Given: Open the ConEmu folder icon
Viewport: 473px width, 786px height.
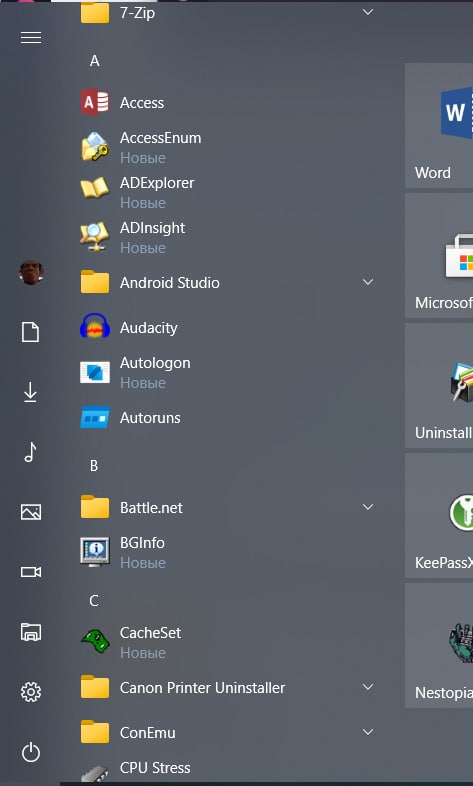Looking at the screenshot, I should pos(95,732).
